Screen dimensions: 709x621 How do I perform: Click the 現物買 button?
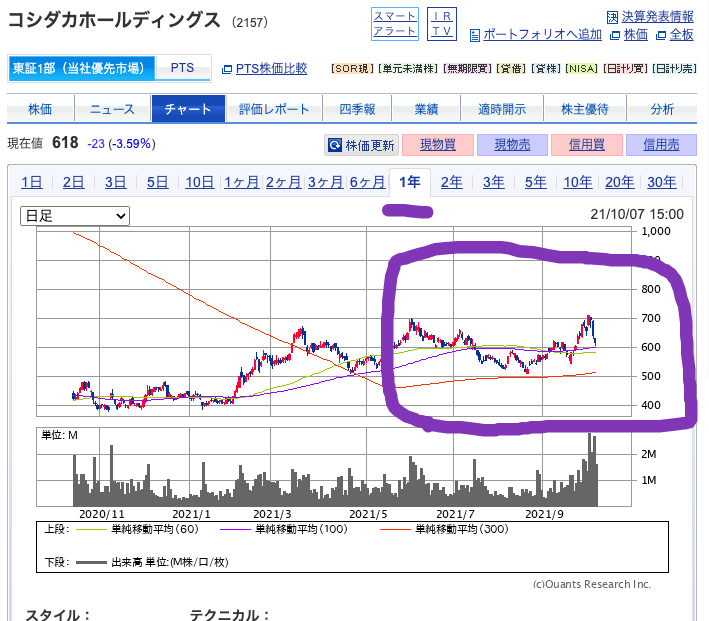(438, 145)
